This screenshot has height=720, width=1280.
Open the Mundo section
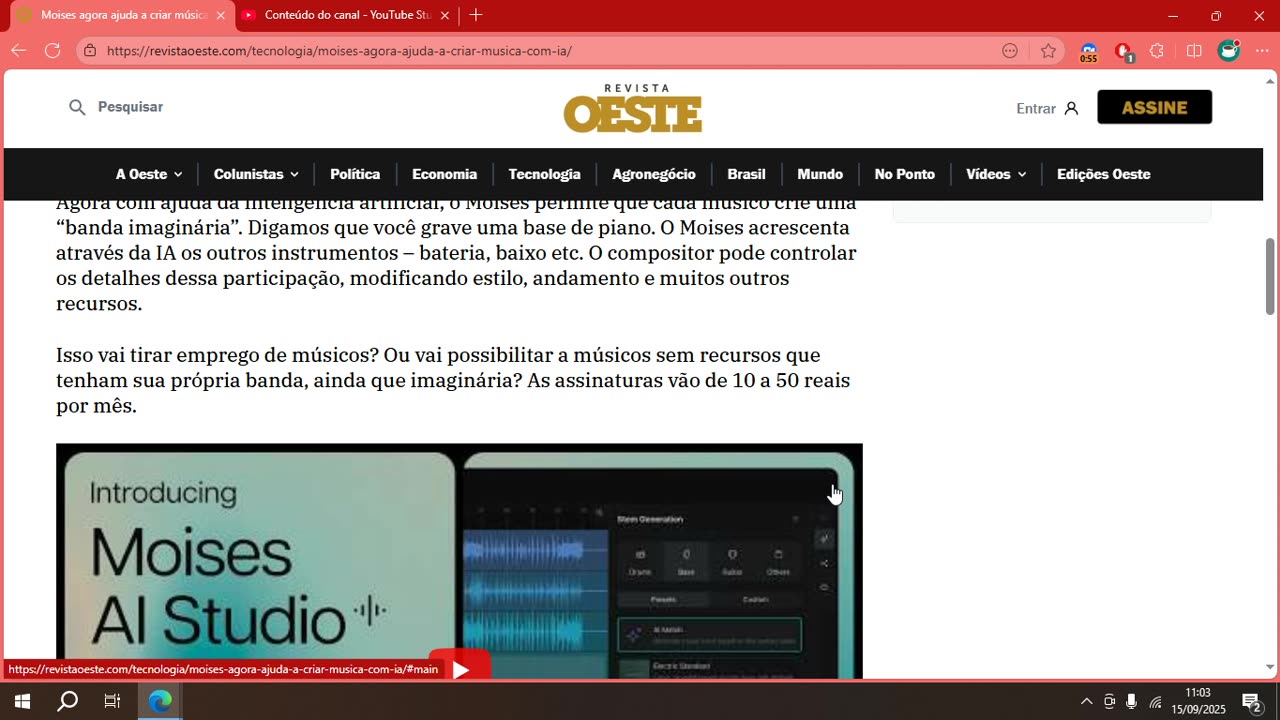coord(820,174)
